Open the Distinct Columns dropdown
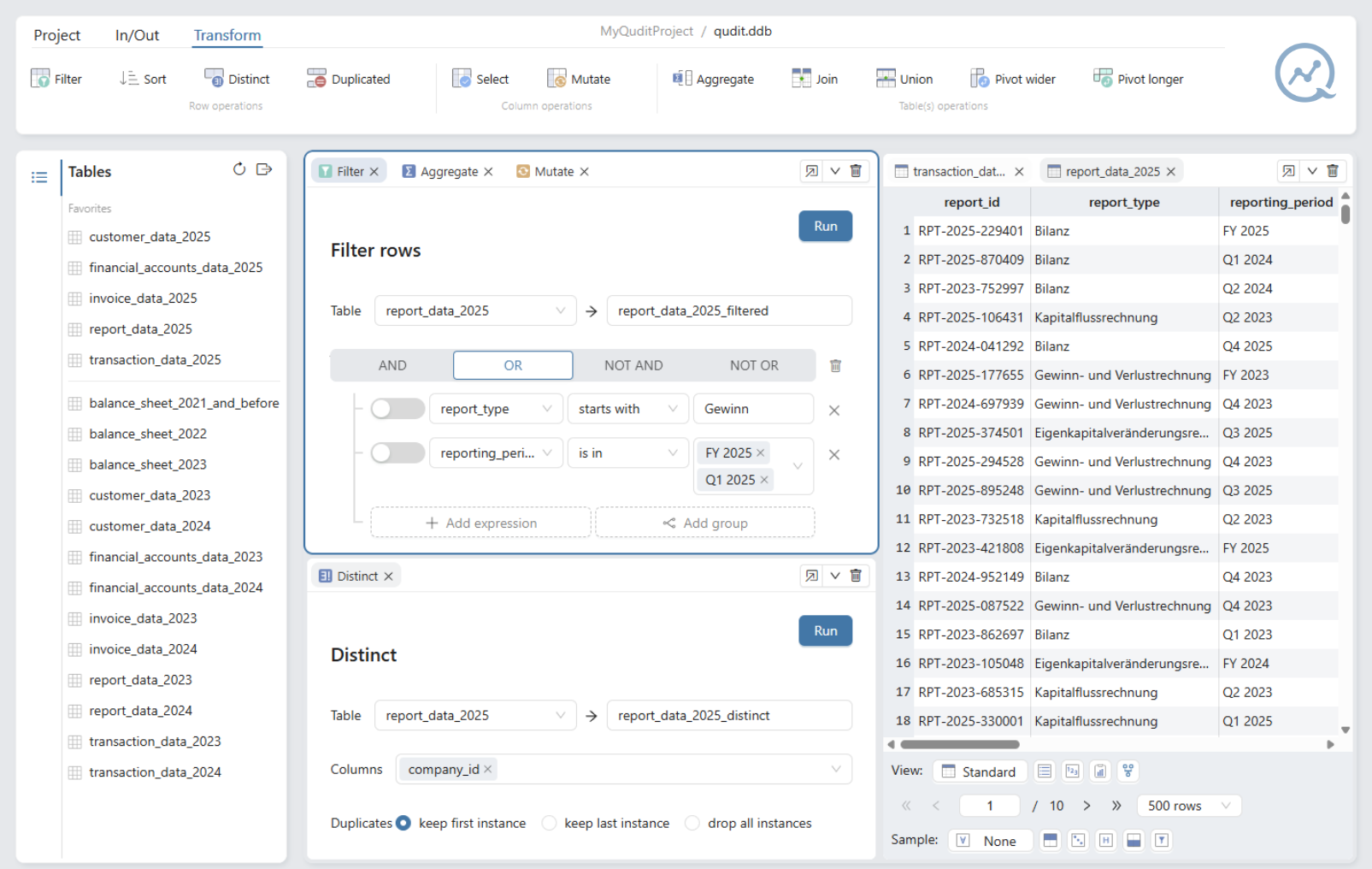This screenshot has height=869, width=1372. point(835,770)
